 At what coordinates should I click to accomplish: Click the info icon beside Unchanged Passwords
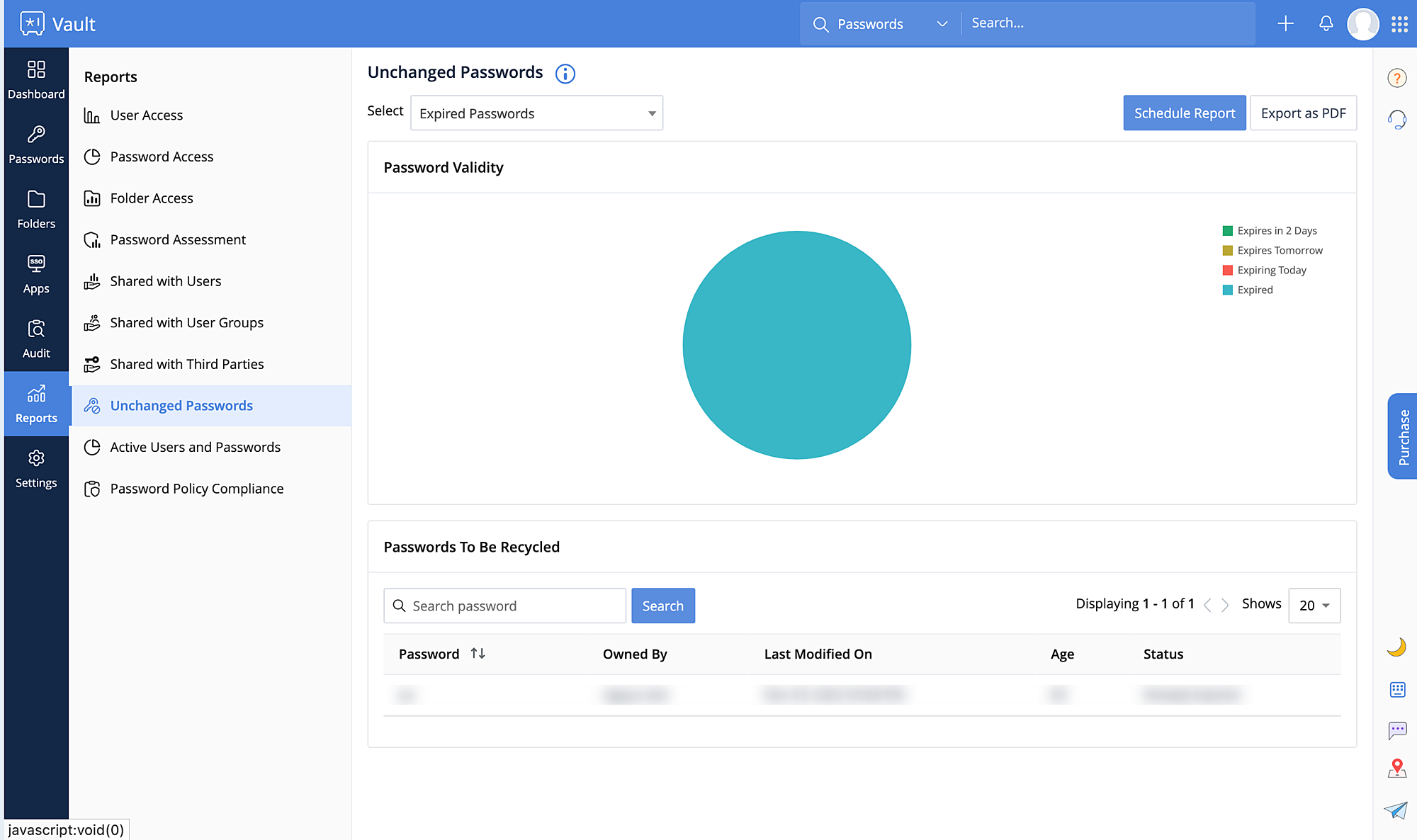coord(565,74)
